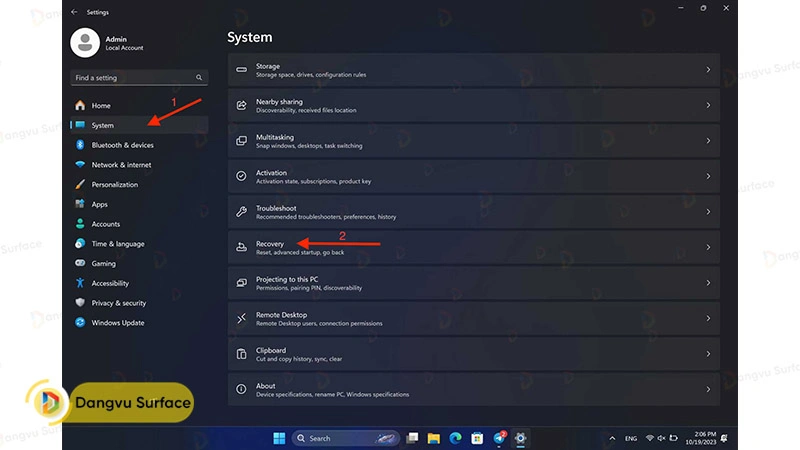This screenshot has height=450, width=800.
Task: Click the Windows Update sidebar icon
Action: tap(79, 323)
